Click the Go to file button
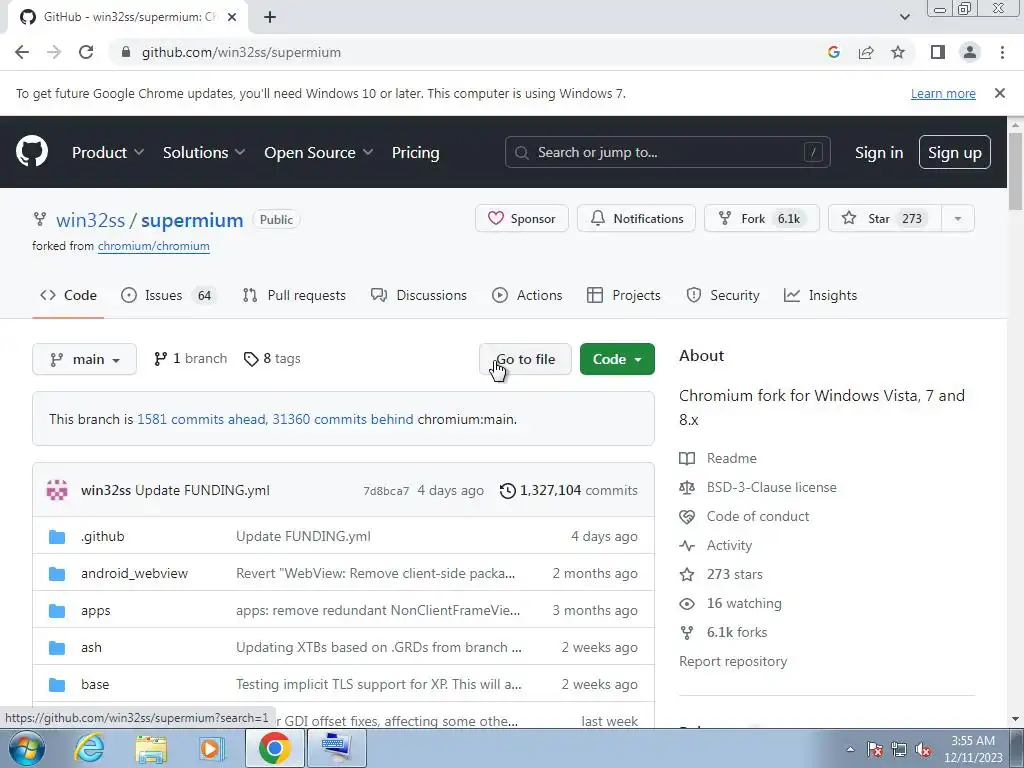Image resolution: width=1024 pixels, height=768 pixels. tap(525, 359)
